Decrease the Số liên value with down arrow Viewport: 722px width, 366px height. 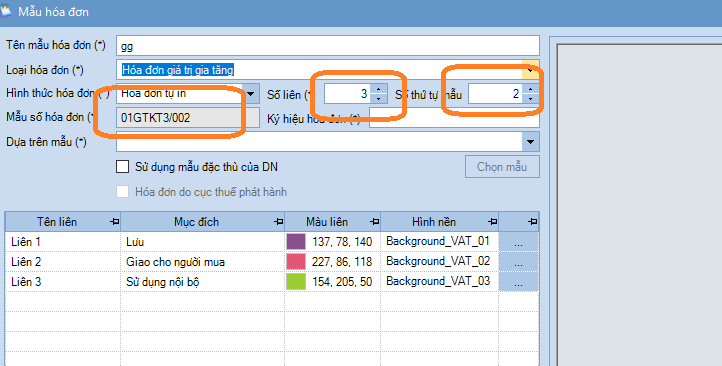[378, 99]
